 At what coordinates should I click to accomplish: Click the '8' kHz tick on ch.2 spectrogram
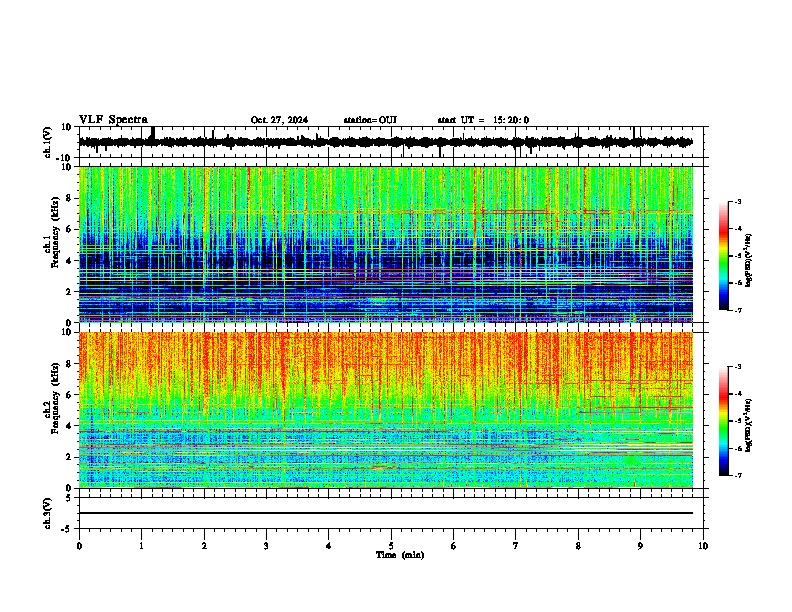pyautogui.click(x=70, y=364)
